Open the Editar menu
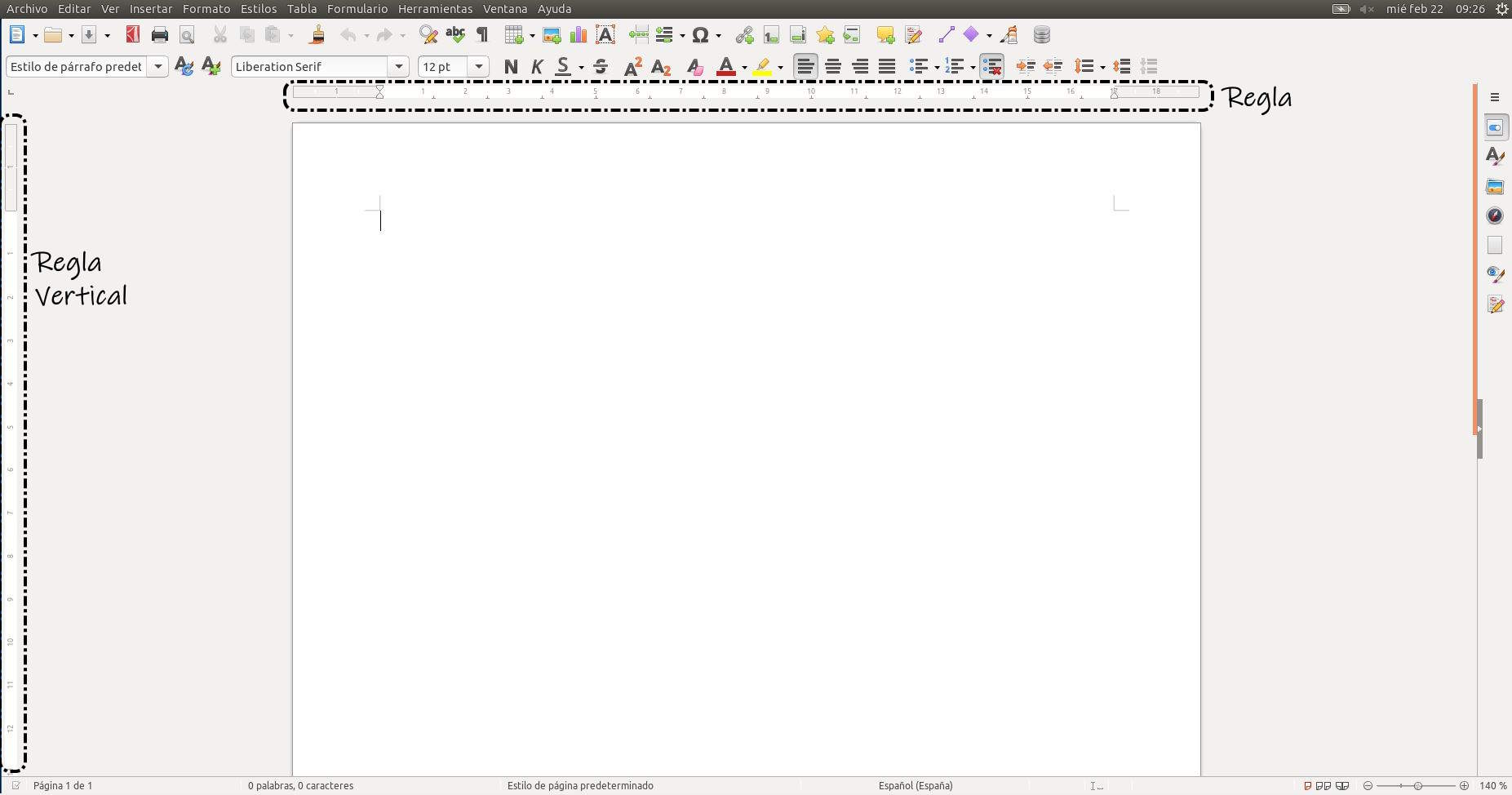This screenshot has height=795, width=1512. [x=74, y=9]
